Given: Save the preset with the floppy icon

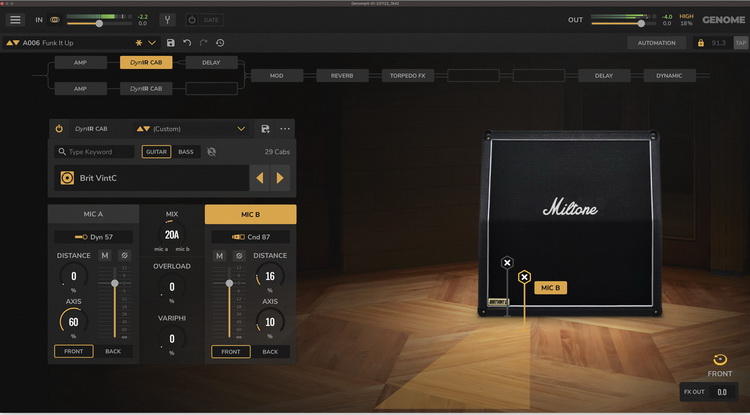Looking at the screenshot, I should click(171, 43).
